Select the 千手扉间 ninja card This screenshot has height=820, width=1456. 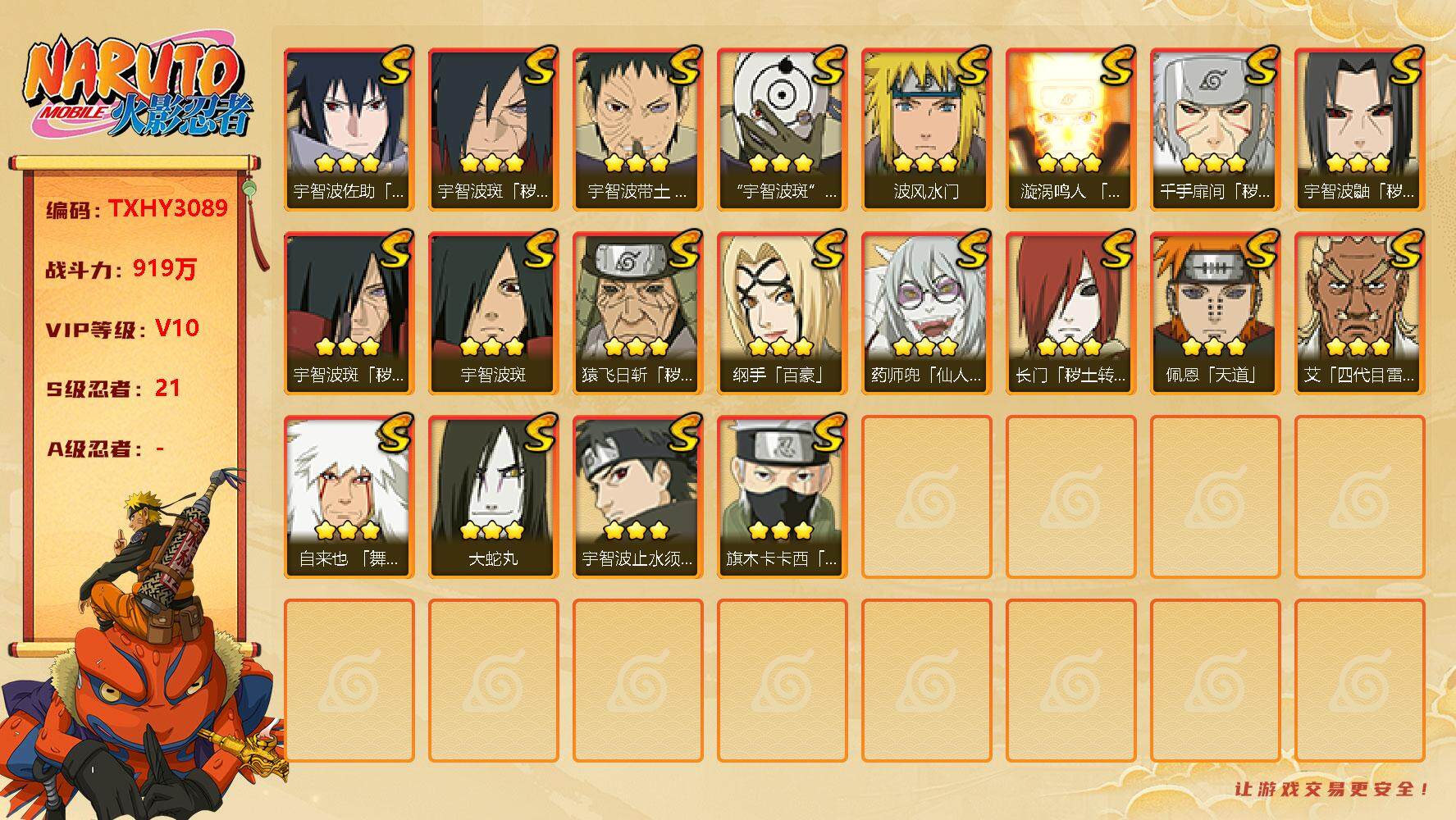(x=1215, y=130)
